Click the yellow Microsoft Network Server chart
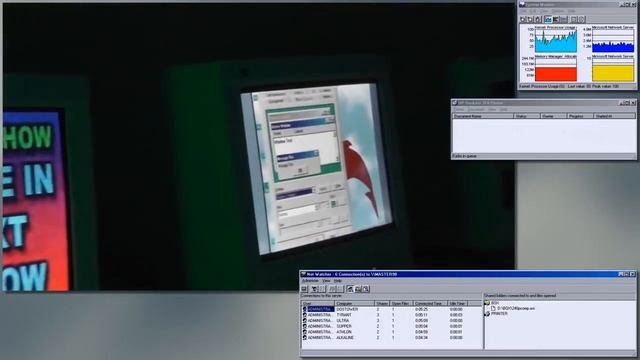Image resolution: width=640 pixels, height=360 pixels. [613, 70]
